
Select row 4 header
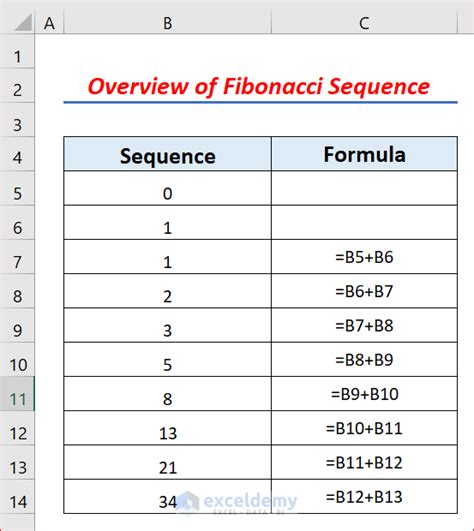point(17,154)
